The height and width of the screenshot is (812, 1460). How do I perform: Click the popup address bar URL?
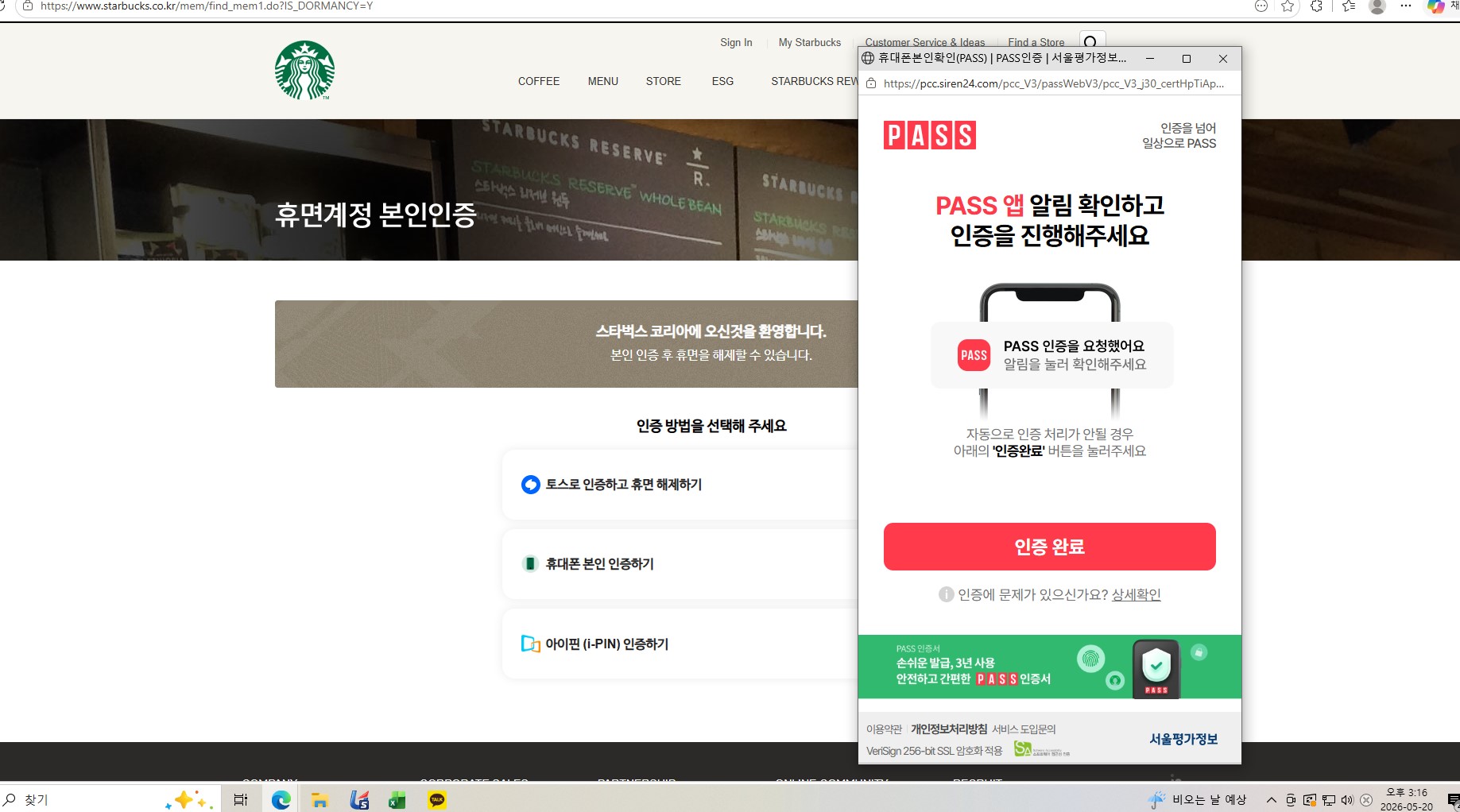[1054, 83]
